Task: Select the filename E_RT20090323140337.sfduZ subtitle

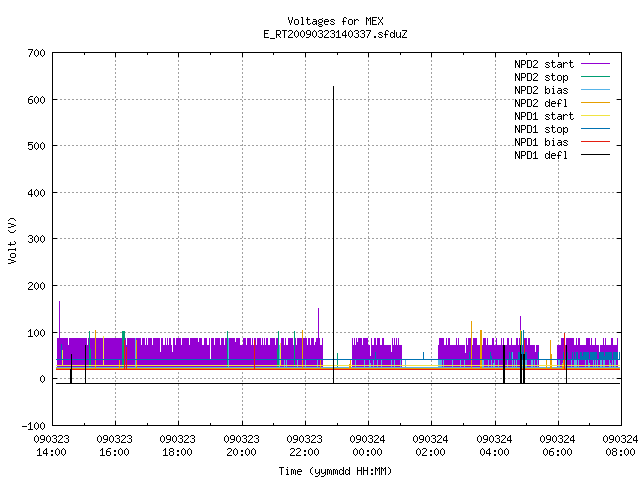Action: pos(335,34)
